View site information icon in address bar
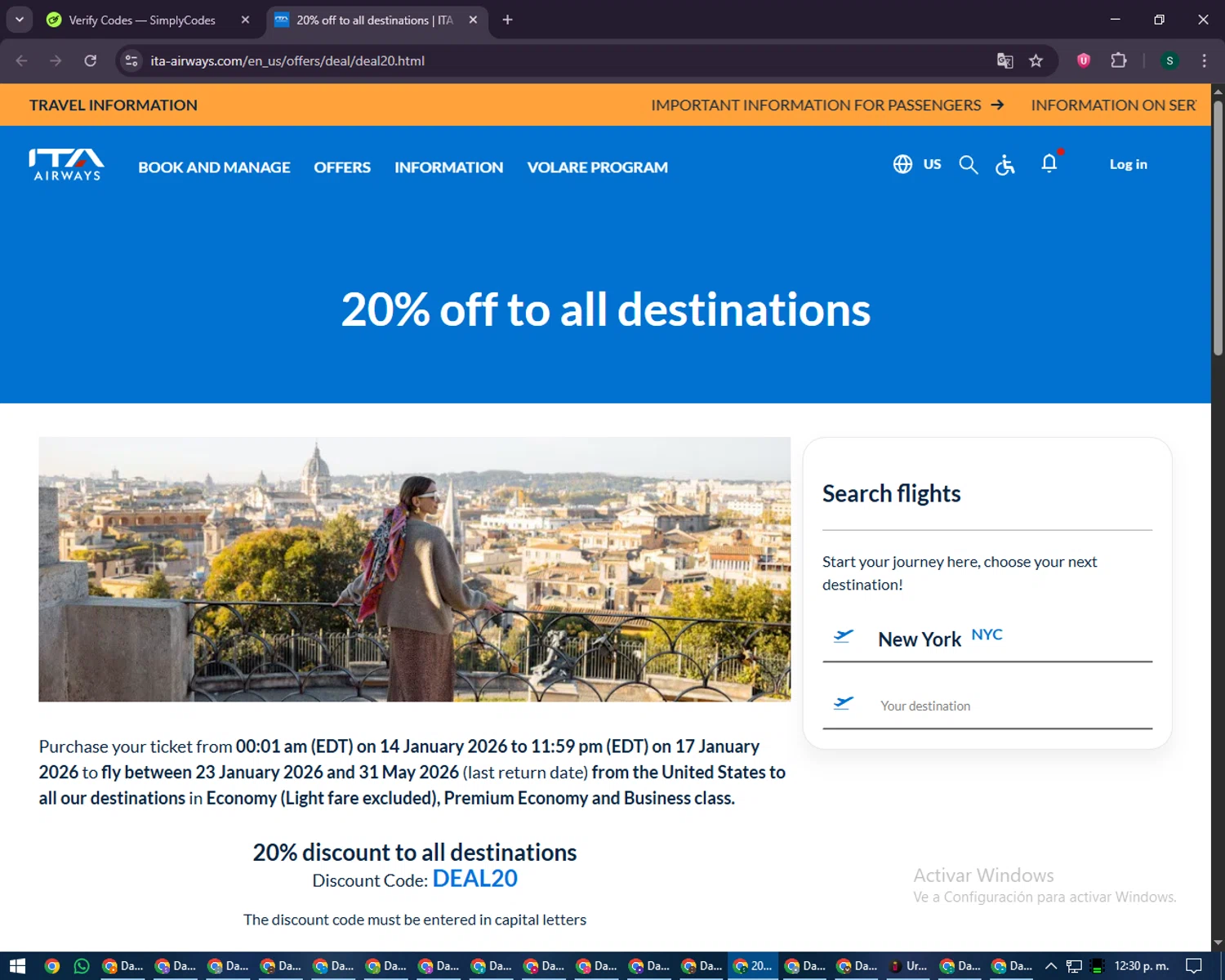 pyautogui.click(x=131, y=60)
